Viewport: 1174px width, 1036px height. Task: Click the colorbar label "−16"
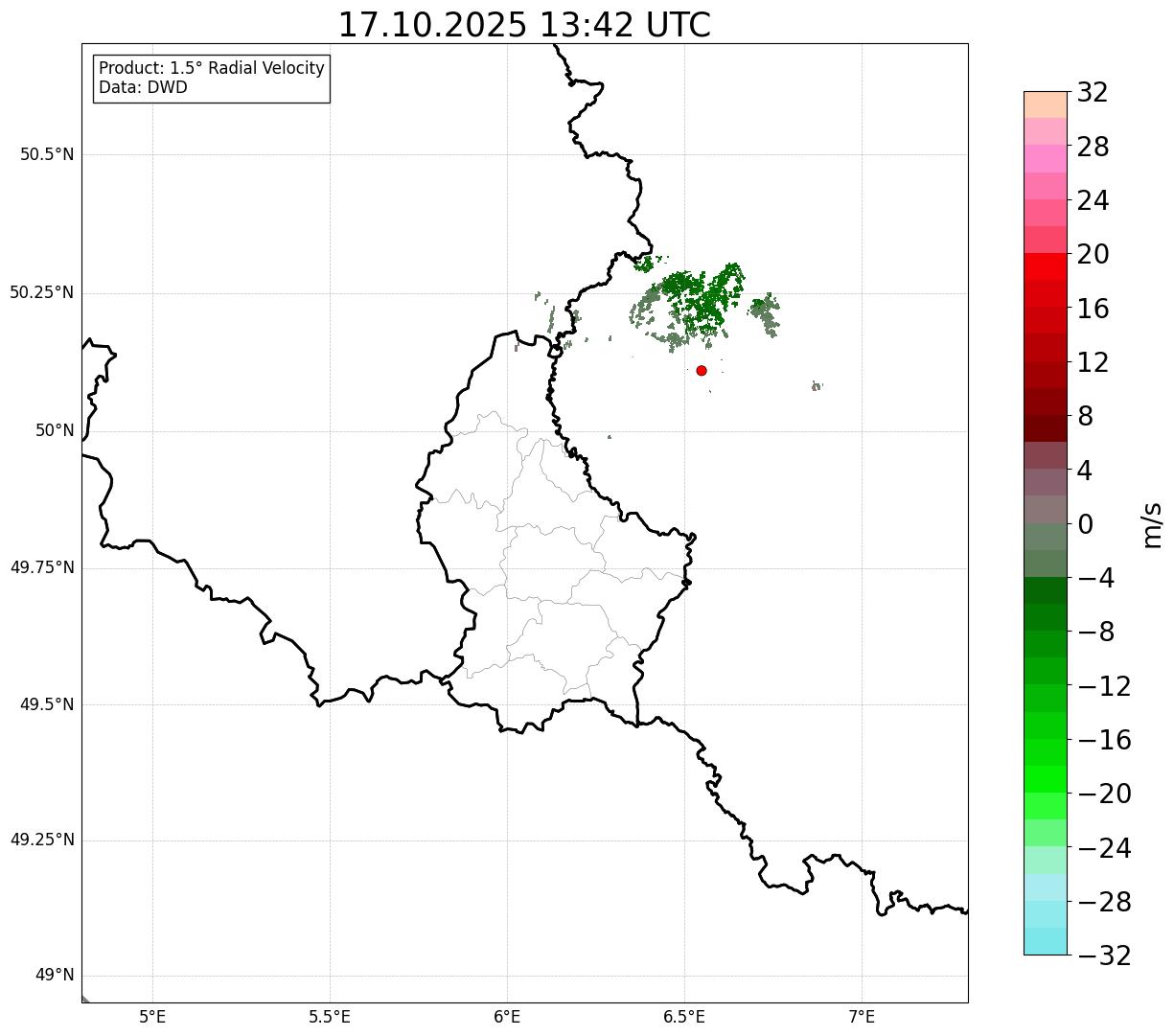pyautogui.click(x=1104, y=740)
